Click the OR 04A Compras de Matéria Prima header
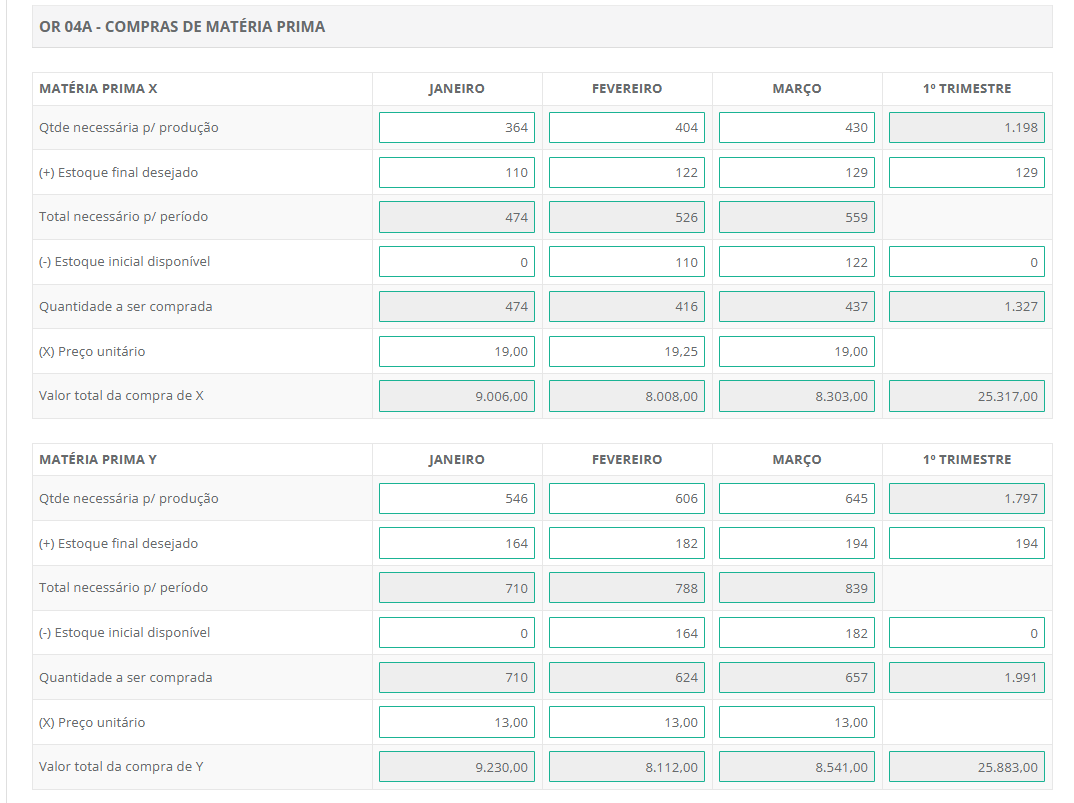The image size is (1074, 803). (x=182, y=27)
